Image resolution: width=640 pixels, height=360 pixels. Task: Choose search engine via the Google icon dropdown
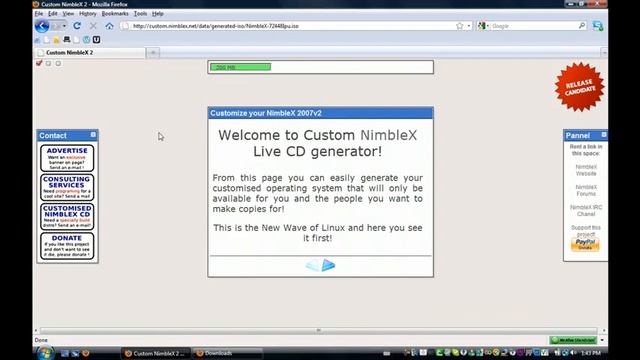pyautogui.click(x=483, y=26)
